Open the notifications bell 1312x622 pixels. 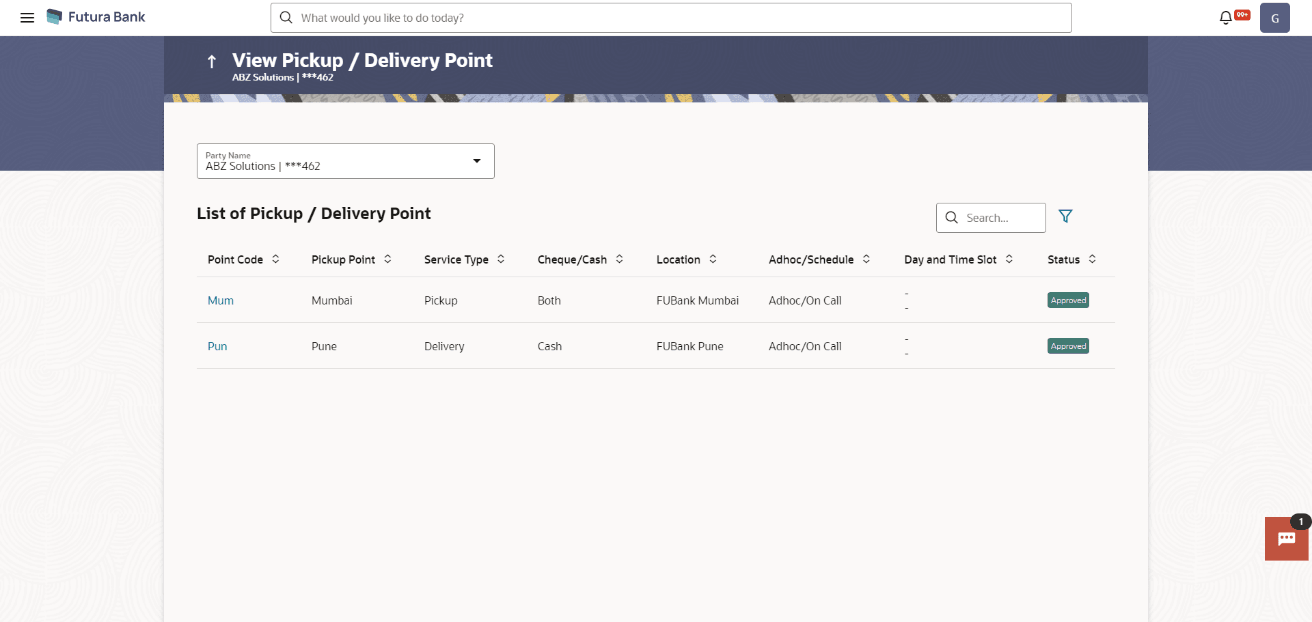(1226, 18)
